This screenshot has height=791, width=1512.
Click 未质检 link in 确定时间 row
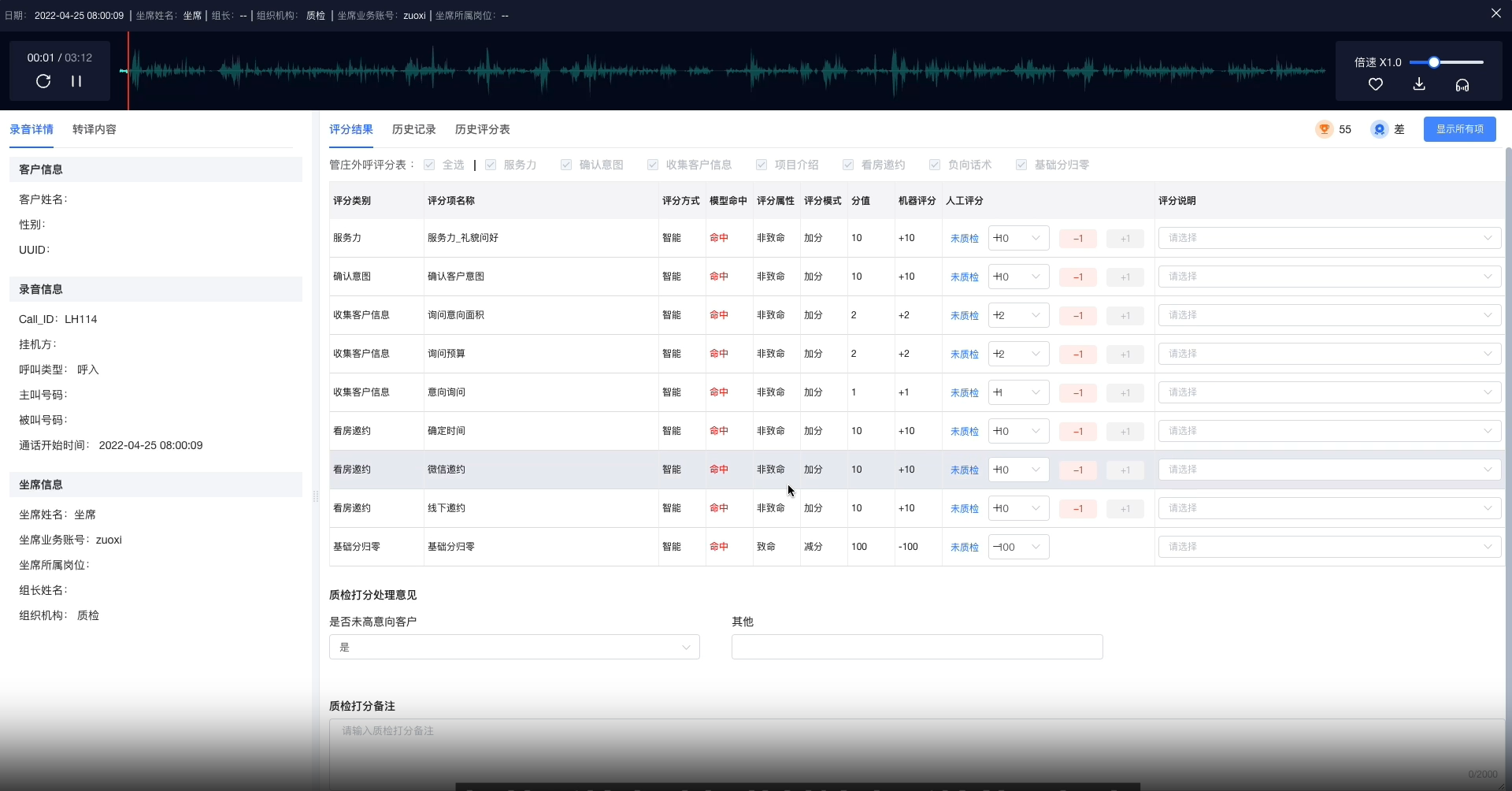pos(965,432)
